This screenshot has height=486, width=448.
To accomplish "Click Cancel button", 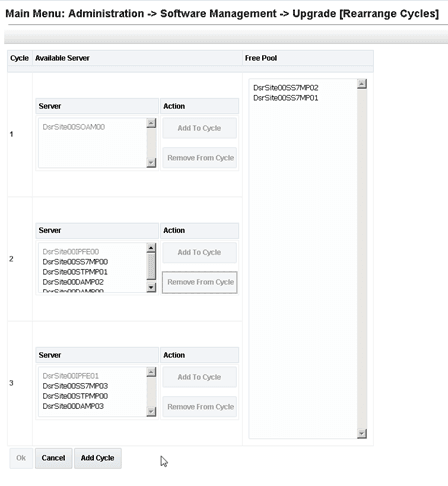I will pos(53,458).
